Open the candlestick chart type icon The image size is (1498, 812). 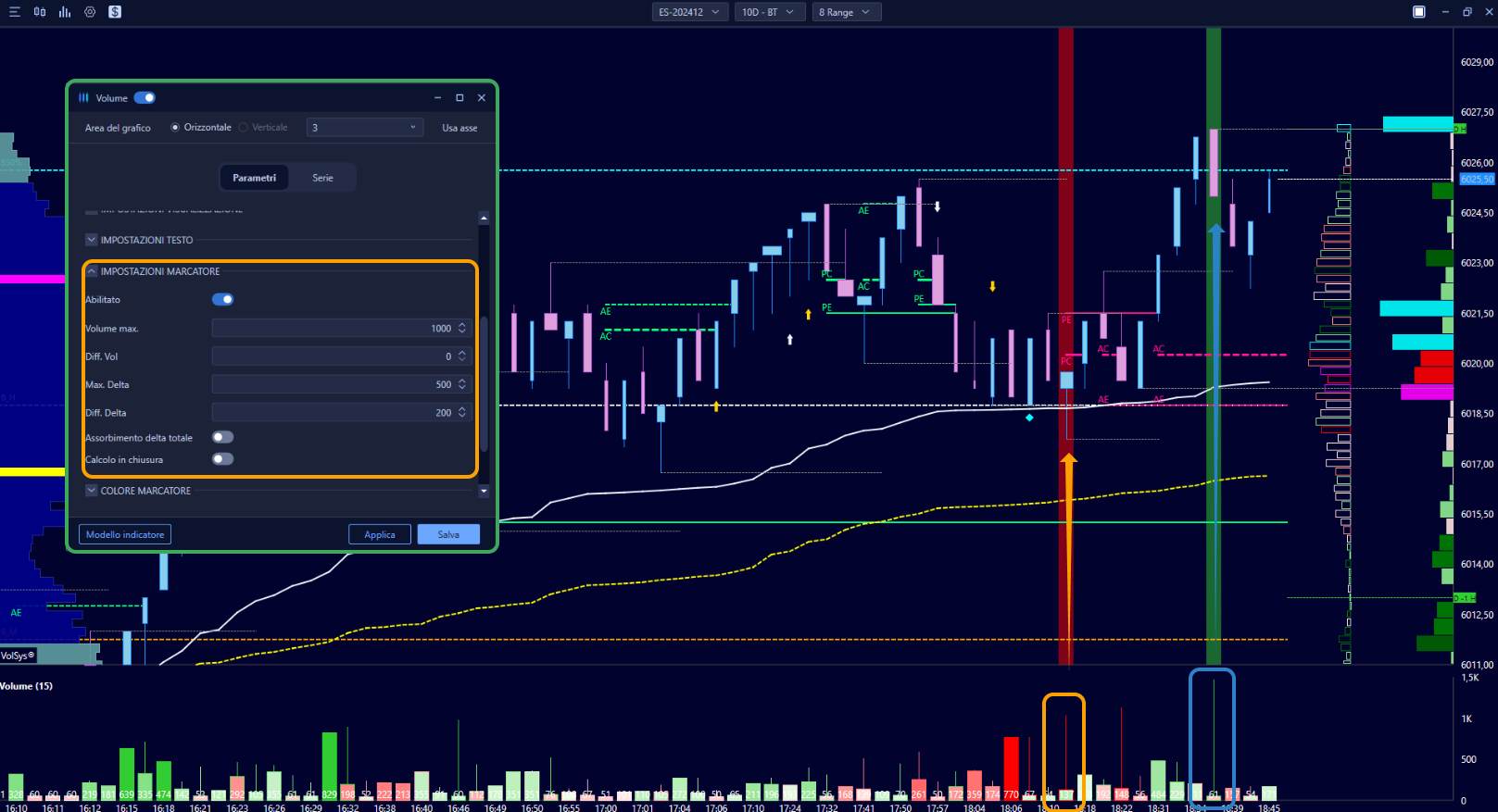40,12
